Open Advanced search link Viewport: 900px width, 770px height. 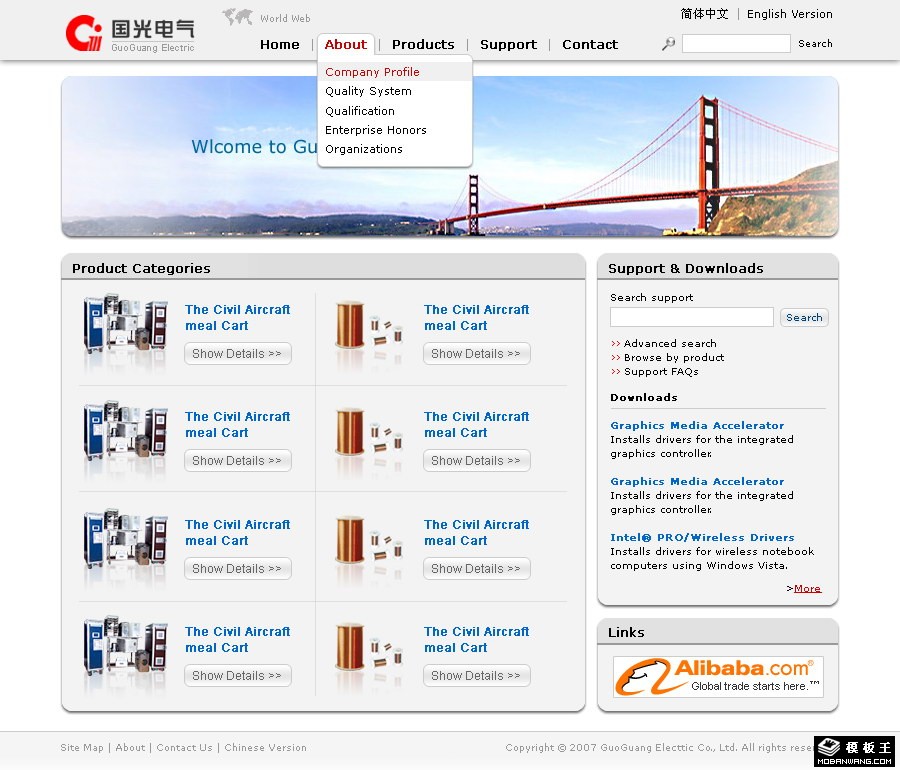click(670, 343)
